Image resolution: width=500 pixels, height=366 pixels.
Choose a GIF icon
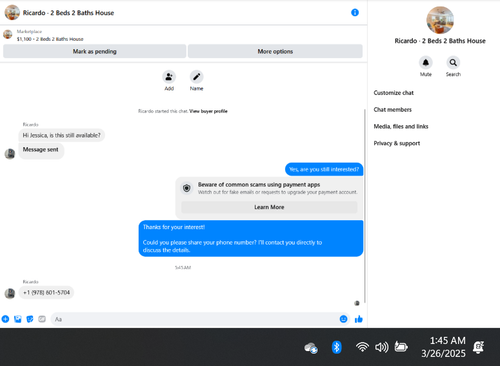tap(42, 319)
